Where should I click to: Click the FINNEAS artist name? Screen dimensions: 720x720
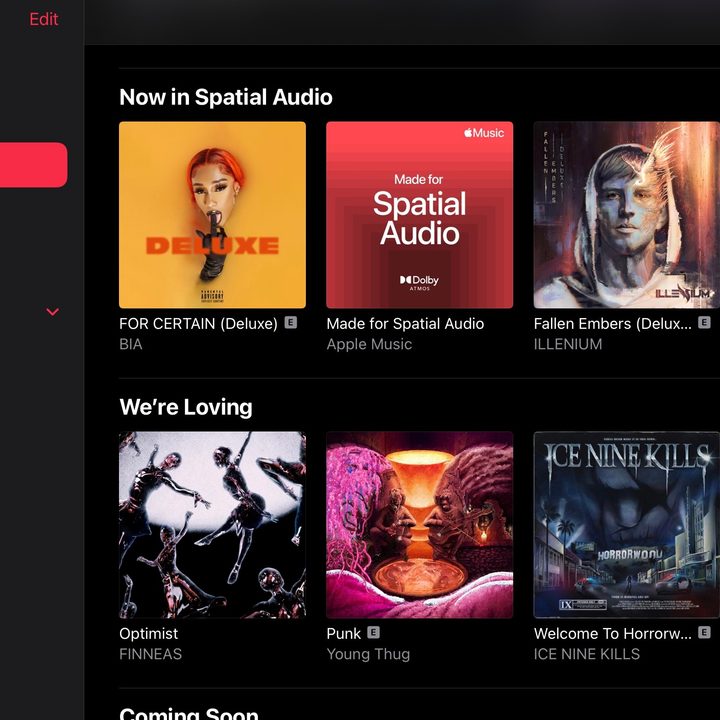pyautogui.click(x=150, y=654)
